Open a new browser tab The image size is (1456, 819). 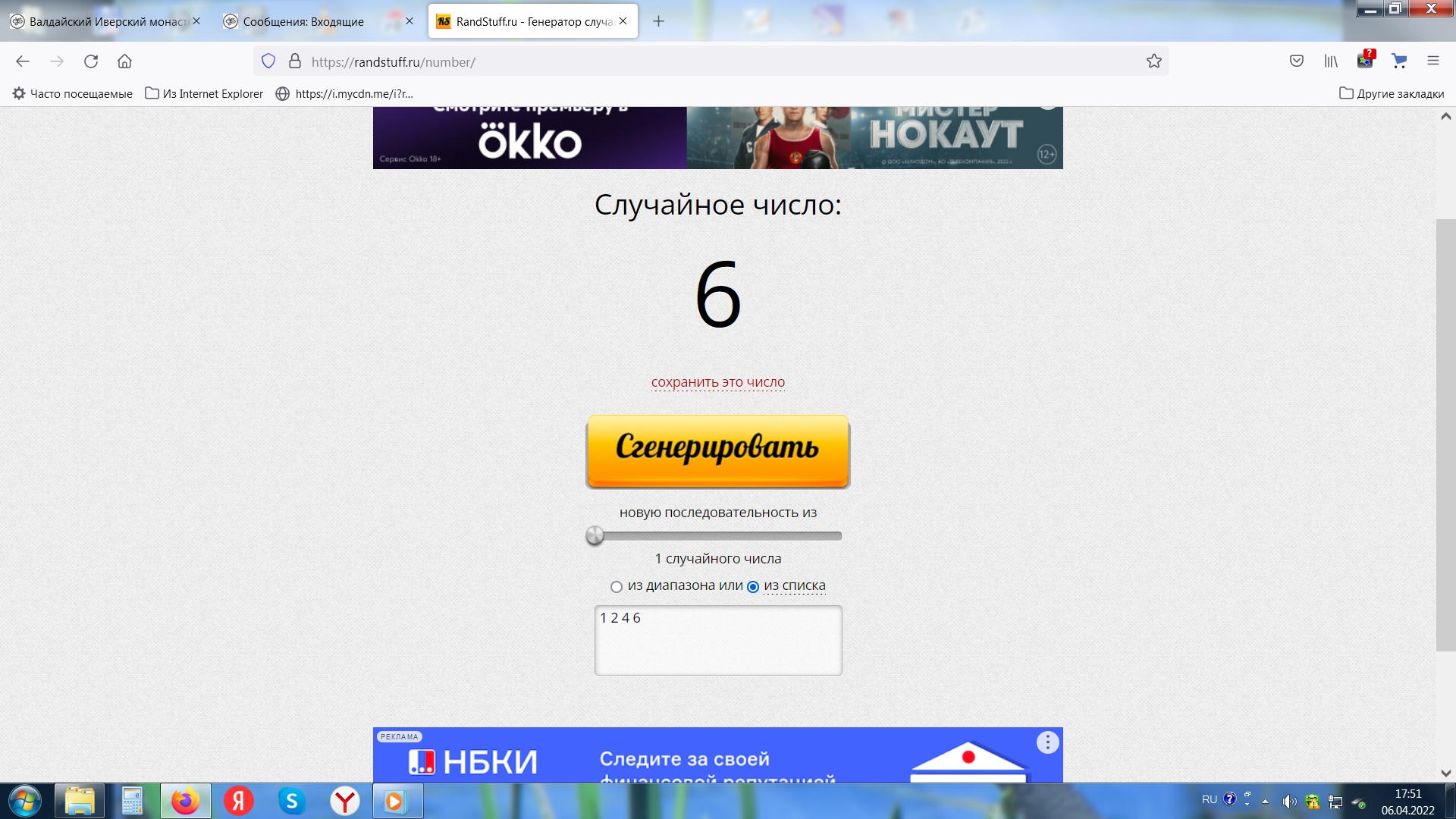click(658, 21)
